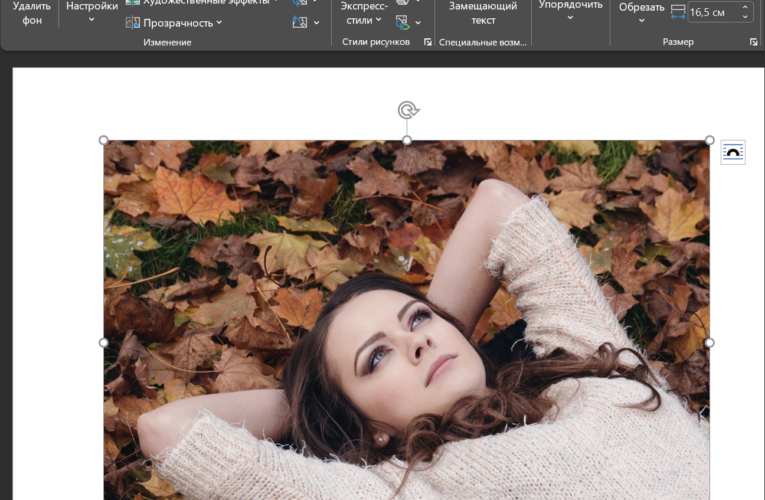765x500 pixels.
Task: Increase width with the up stepper arrow
Action: coord(745,7)
